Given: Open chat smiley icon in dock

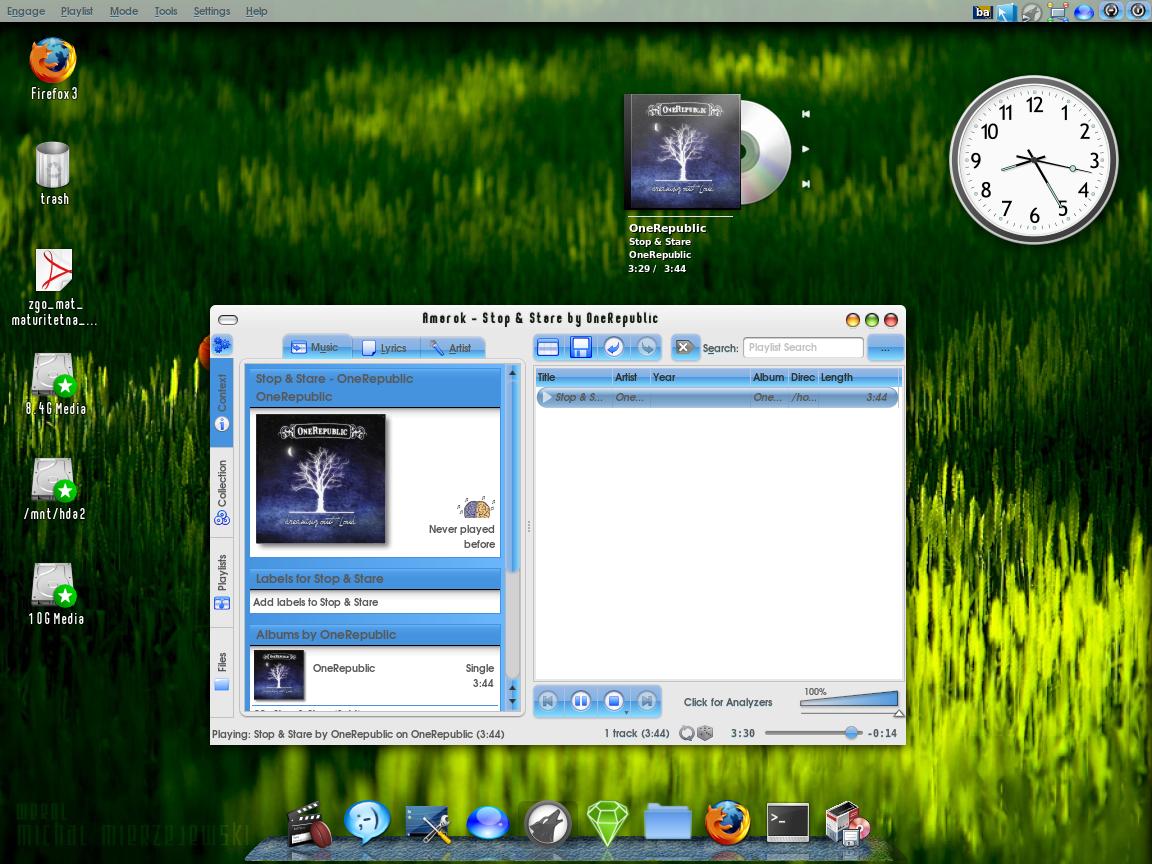Looking at the screenshot, I should tap(367, 822).
